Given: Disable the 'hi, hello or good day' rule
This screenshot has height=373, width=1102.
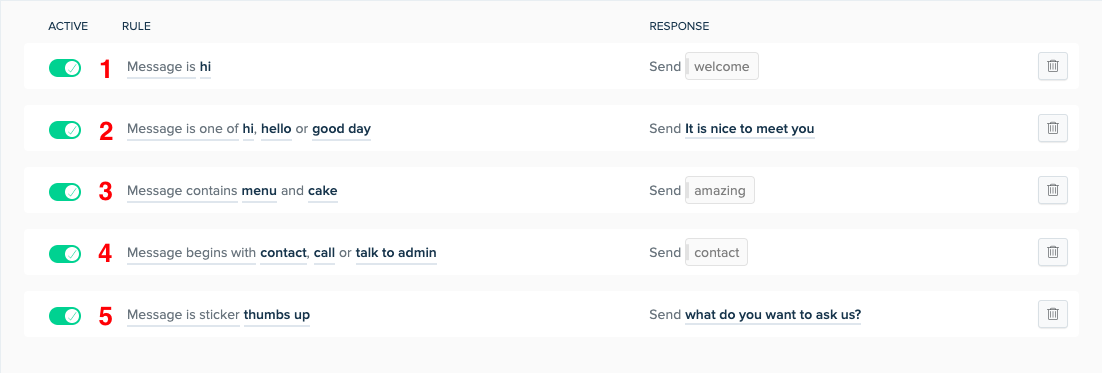Looking at the screenshot, I should pyautogui.click(x=65, y=130).
